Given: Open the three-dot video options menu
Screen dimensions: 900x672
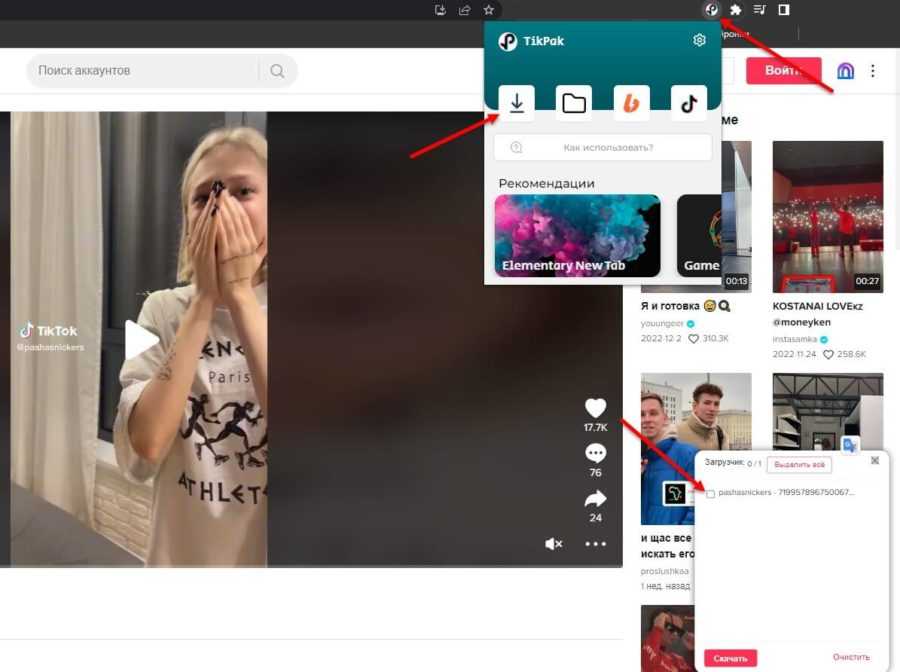Looking at the screenshot, I should (596, 544).
